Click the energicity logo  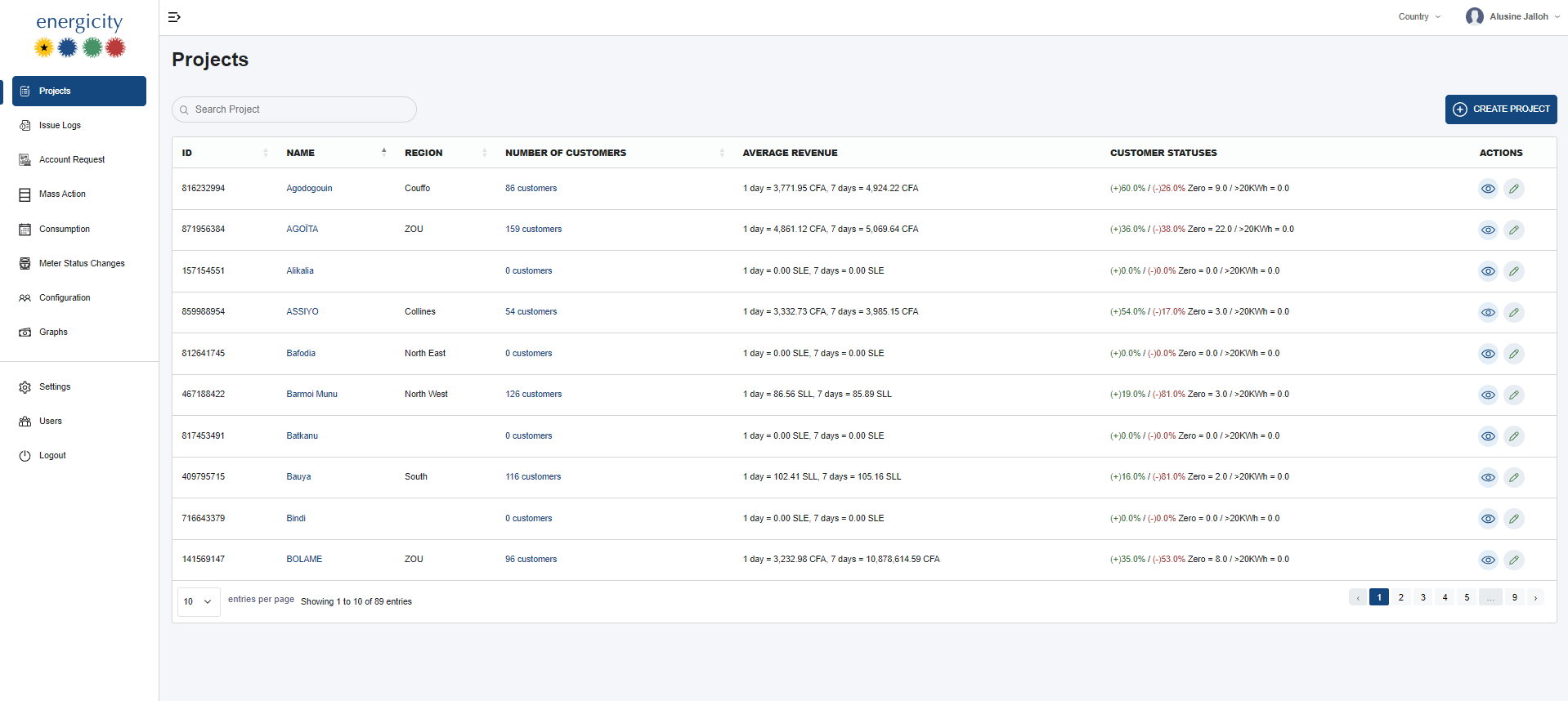pos(79,35)
